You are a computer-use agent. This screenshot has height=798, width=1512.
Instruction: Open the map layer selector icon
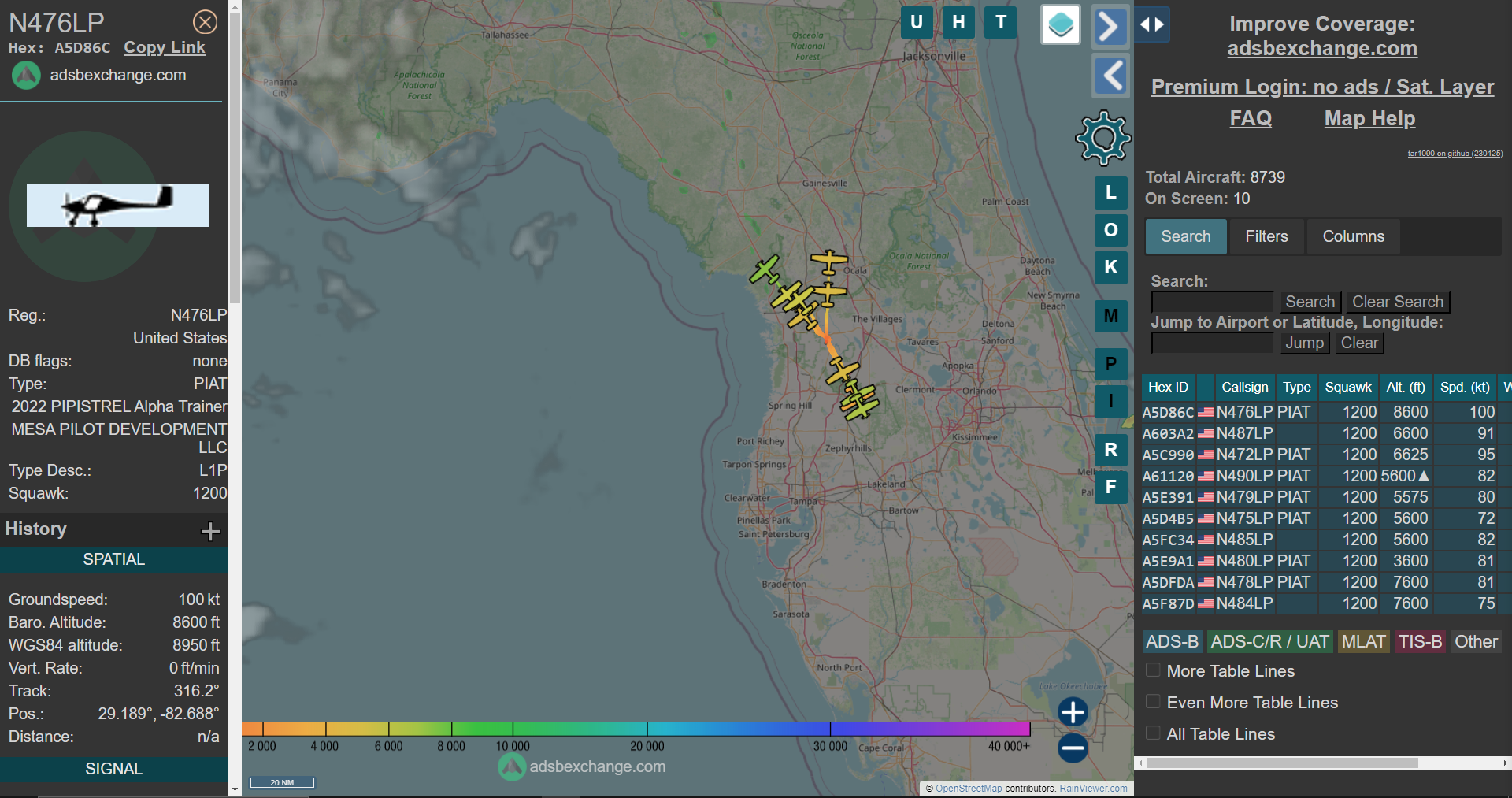(1060, 24)
